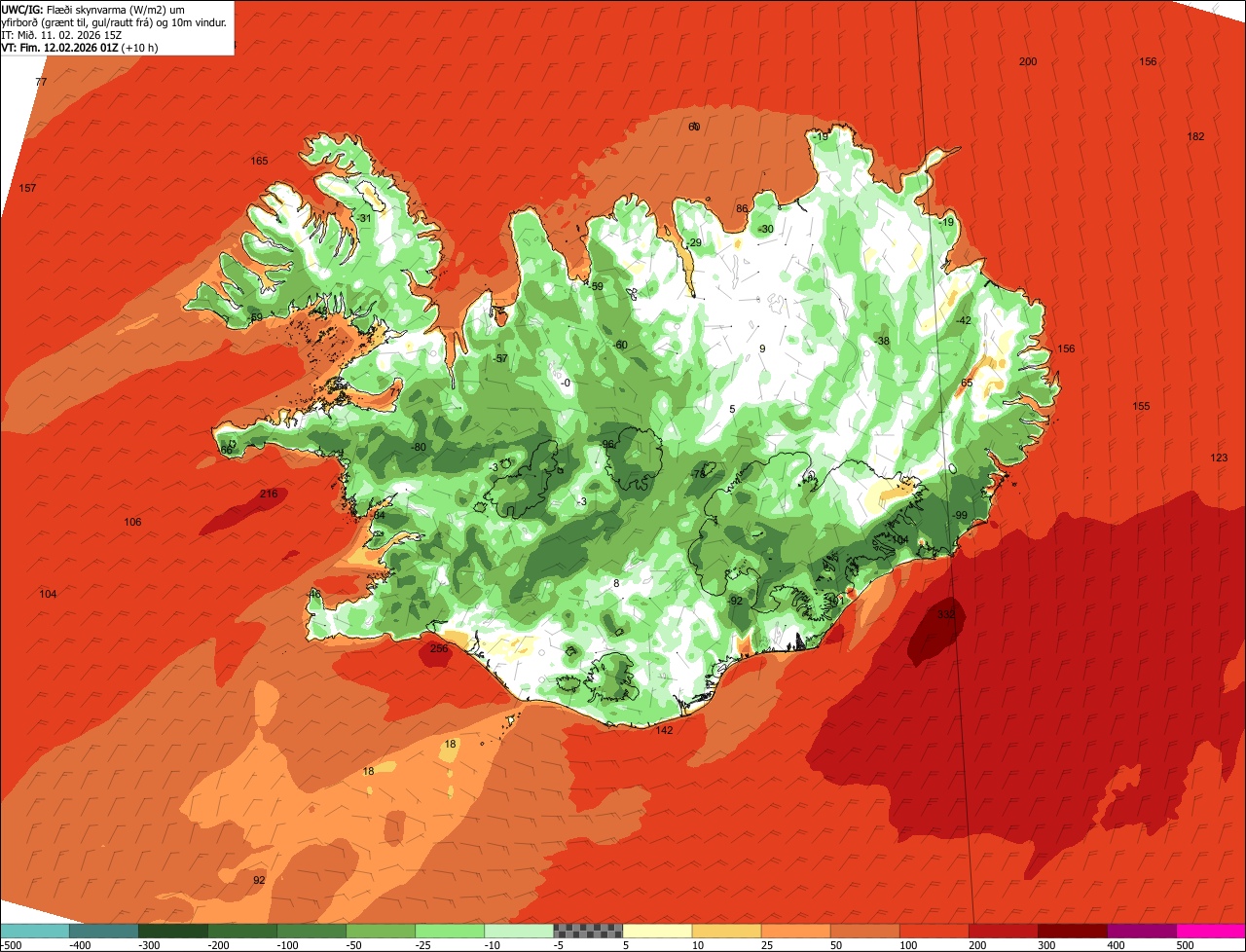This screenshot has height=952, width=1246.
Task: Select the teal legend swatch between -500 and -400
Action: (35, 931)
